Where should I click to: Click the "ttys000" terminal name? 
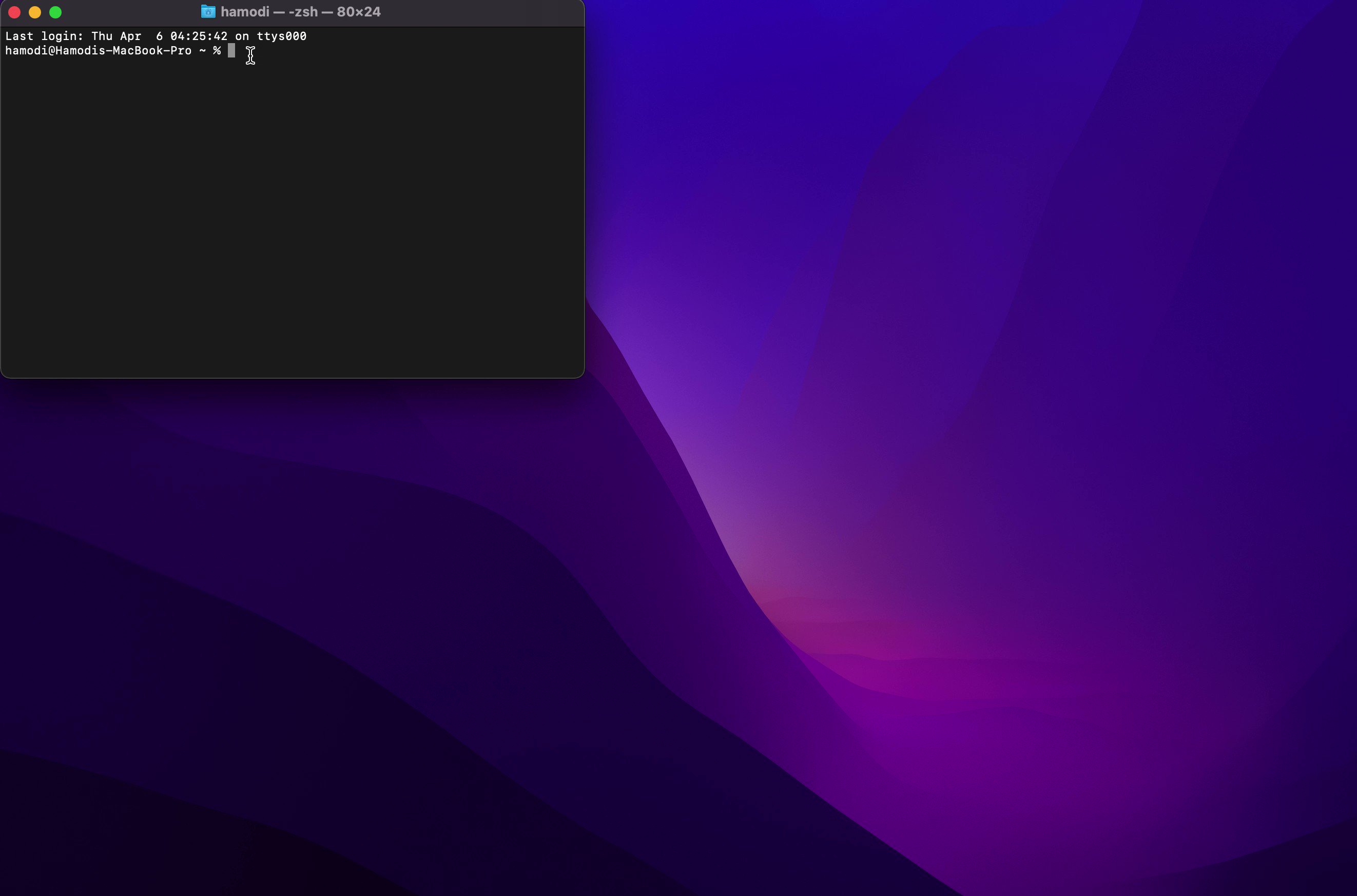(281, 36)
